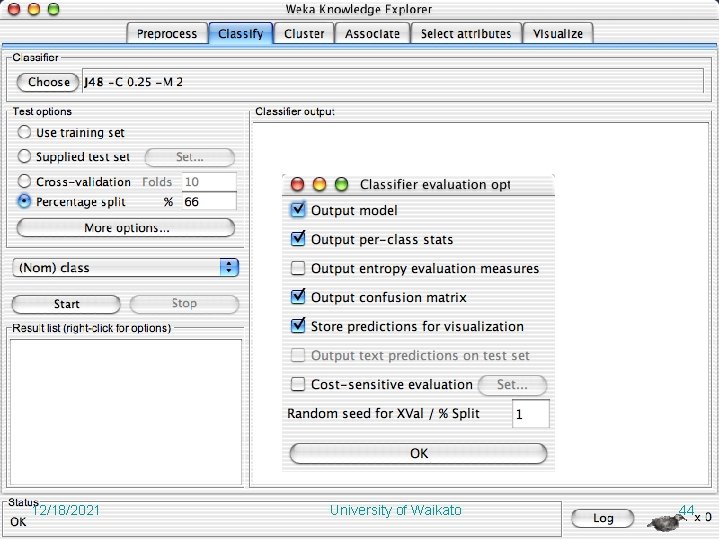Minimize the Classifier evaluation options dialog
Image resolution: width=720 pixels, height=540 pixels.
click(319, 184)
